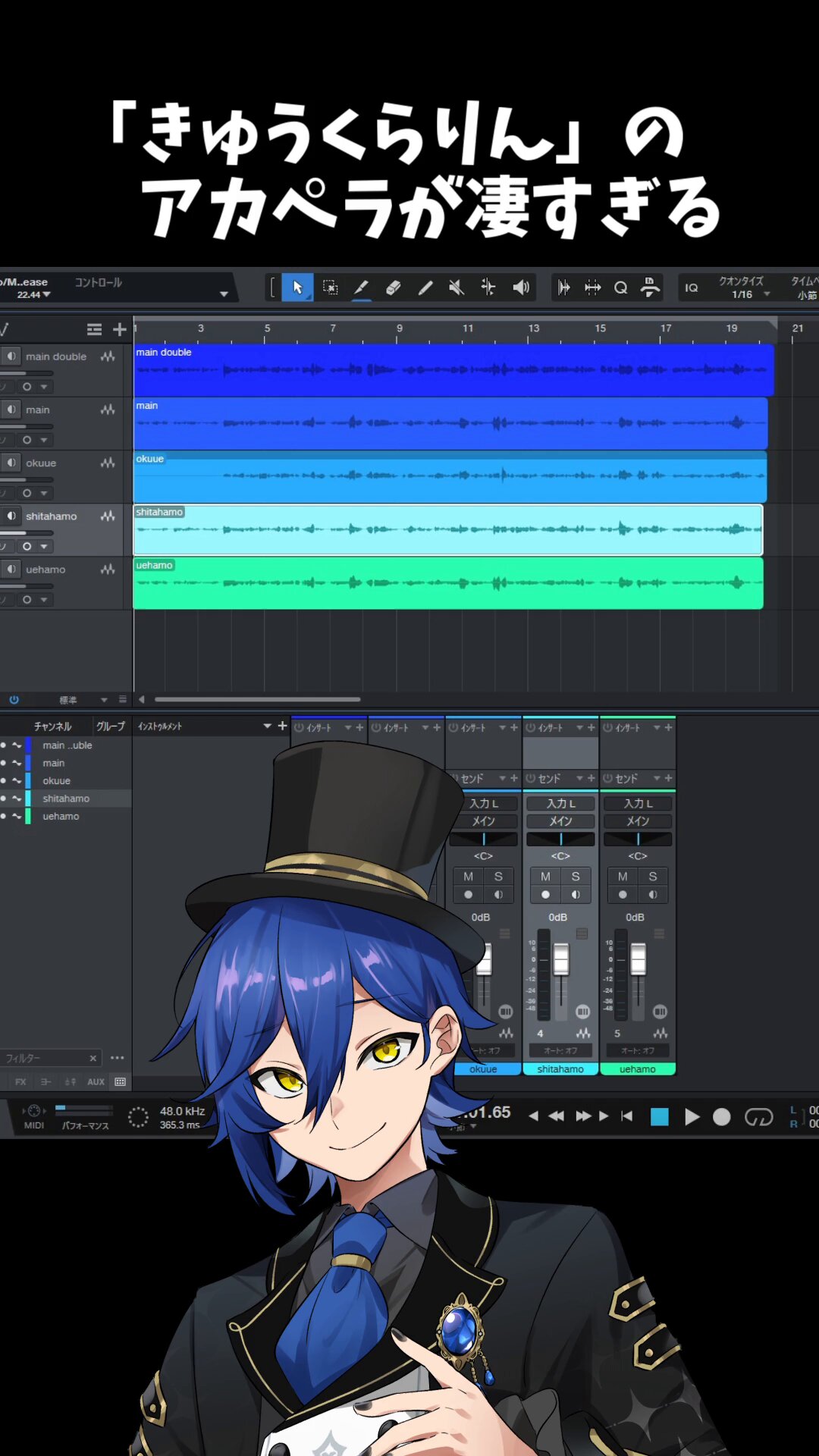Screen dimensions: 819x1456
Task: Add a new track with plus
Action: pyautogui.click(x=120, y=329)
